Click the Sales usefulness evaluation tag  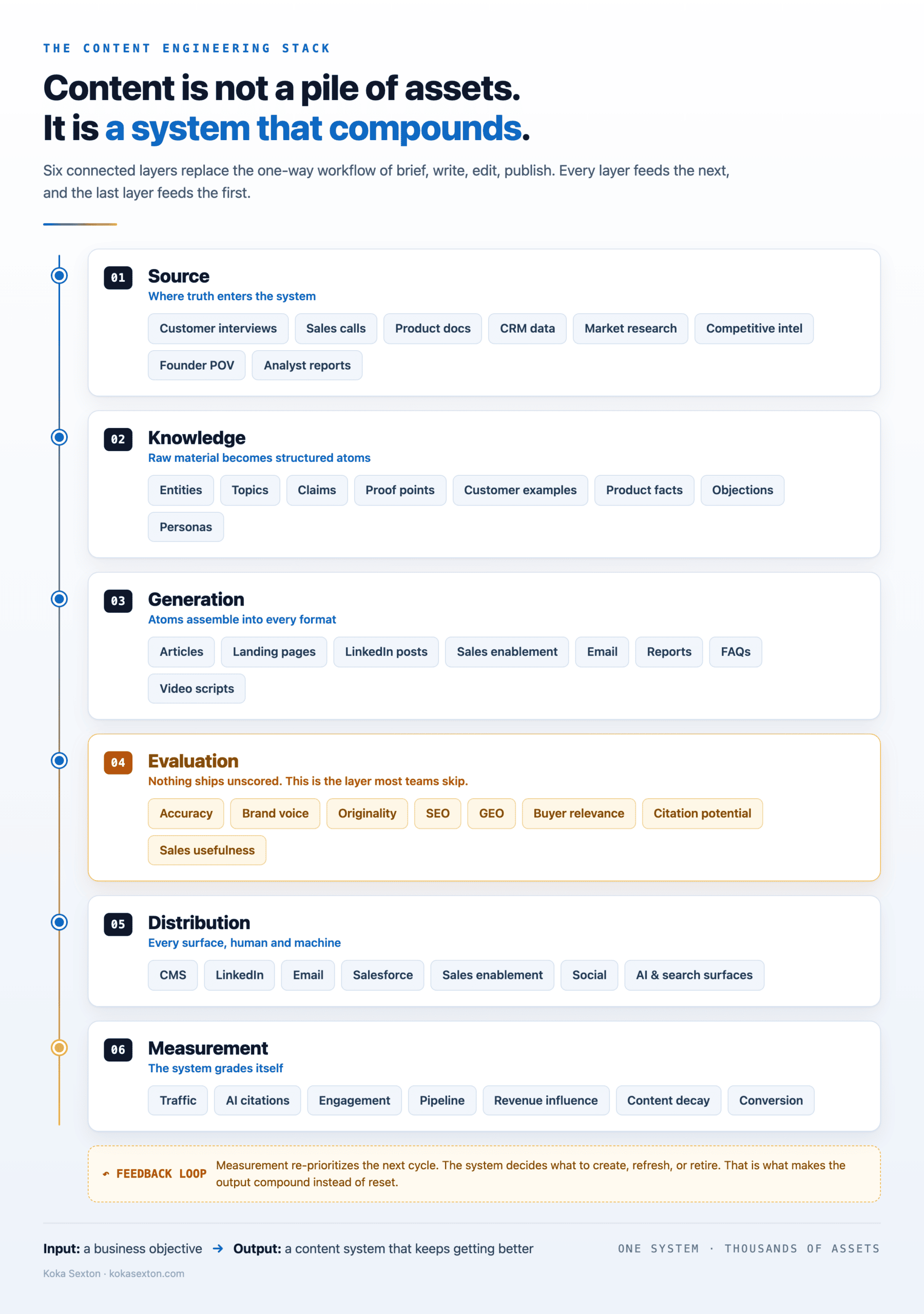[207, 850]
